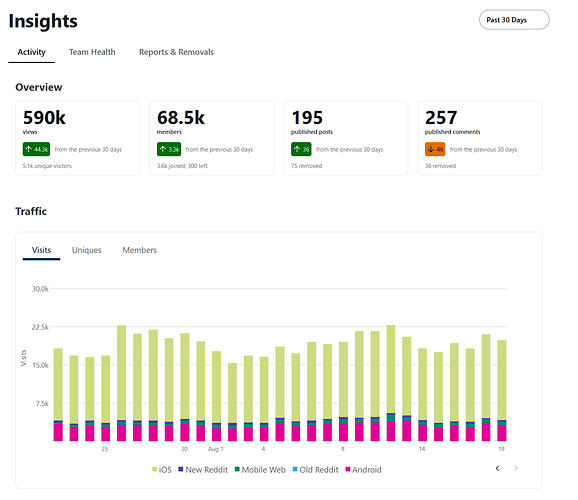Toggle the iOS legend series
578x500 pixels.
[x=162, y=469]
